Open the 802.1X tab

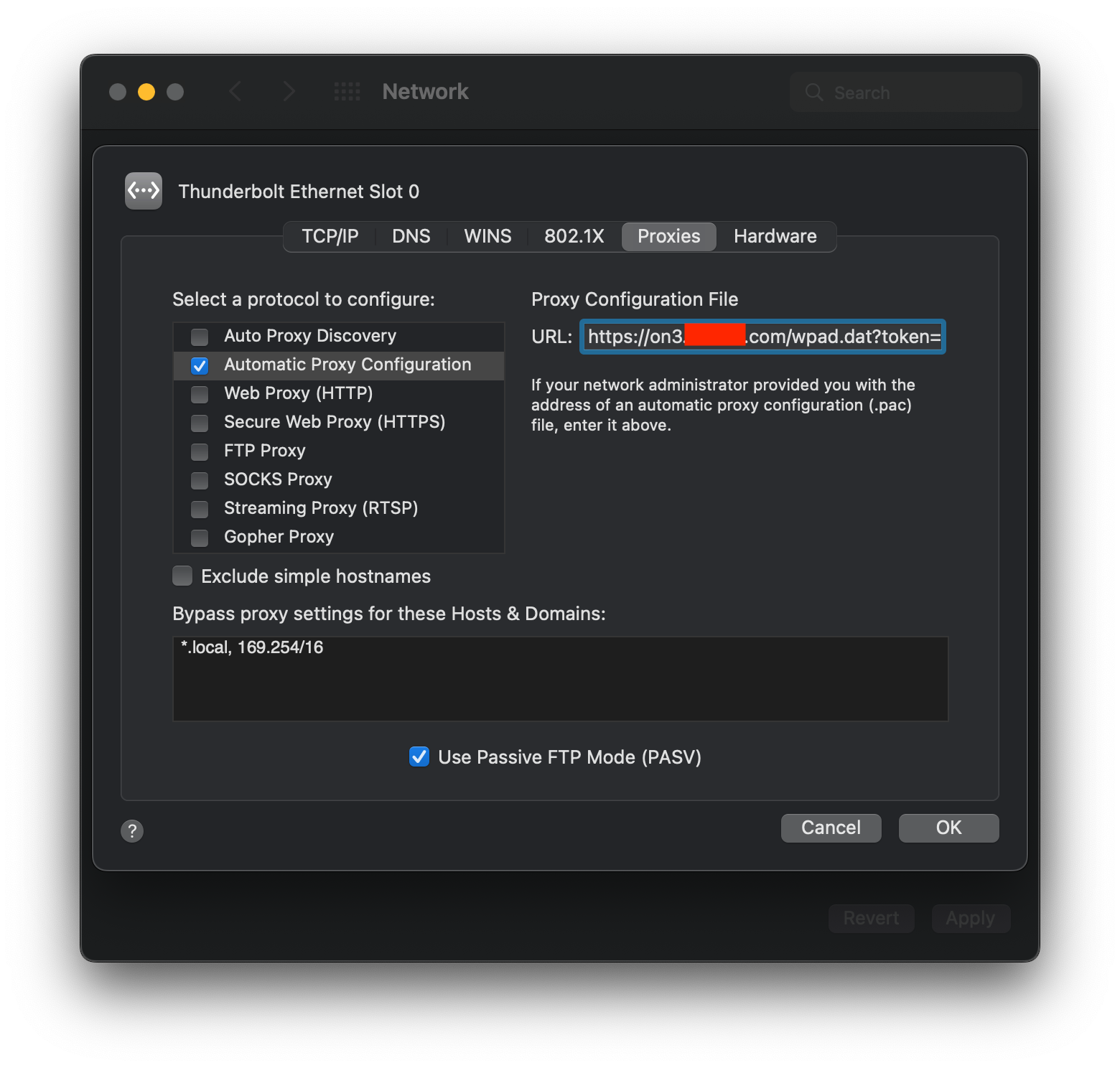574,236
